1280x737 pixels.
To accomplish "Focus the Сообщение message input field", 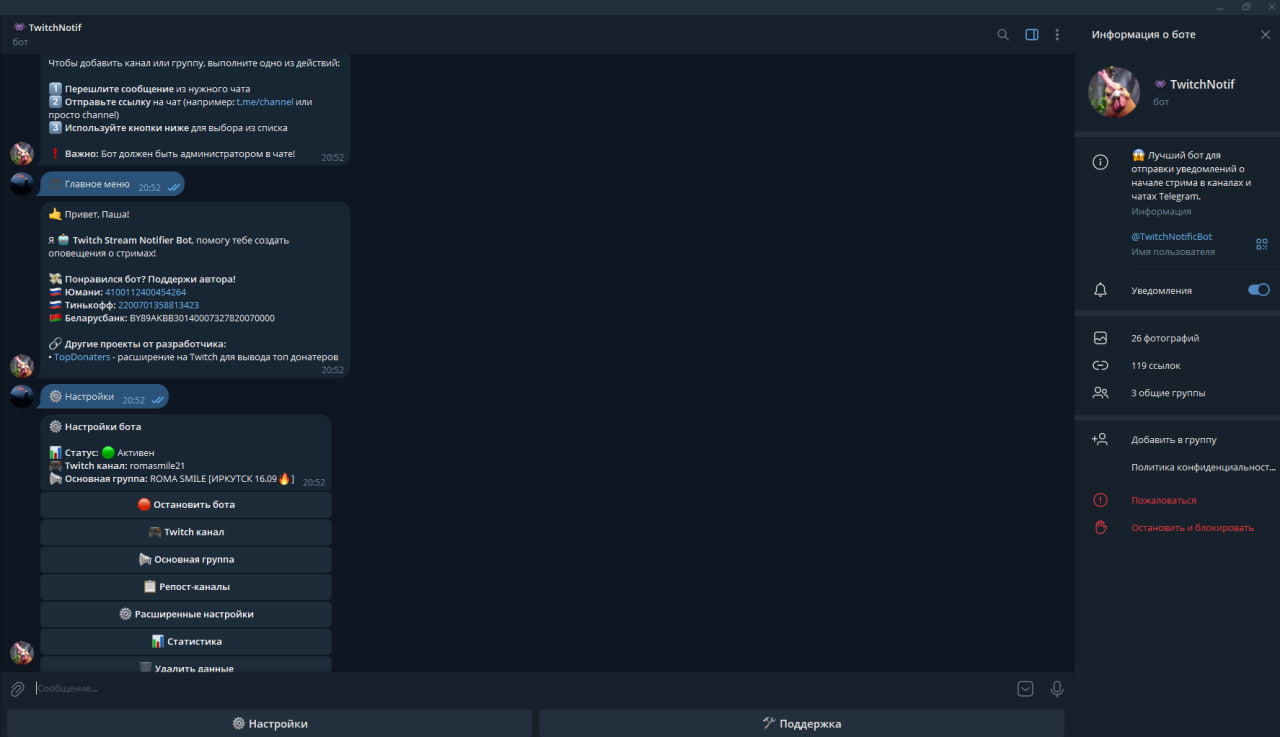I will tap(500, 689).
